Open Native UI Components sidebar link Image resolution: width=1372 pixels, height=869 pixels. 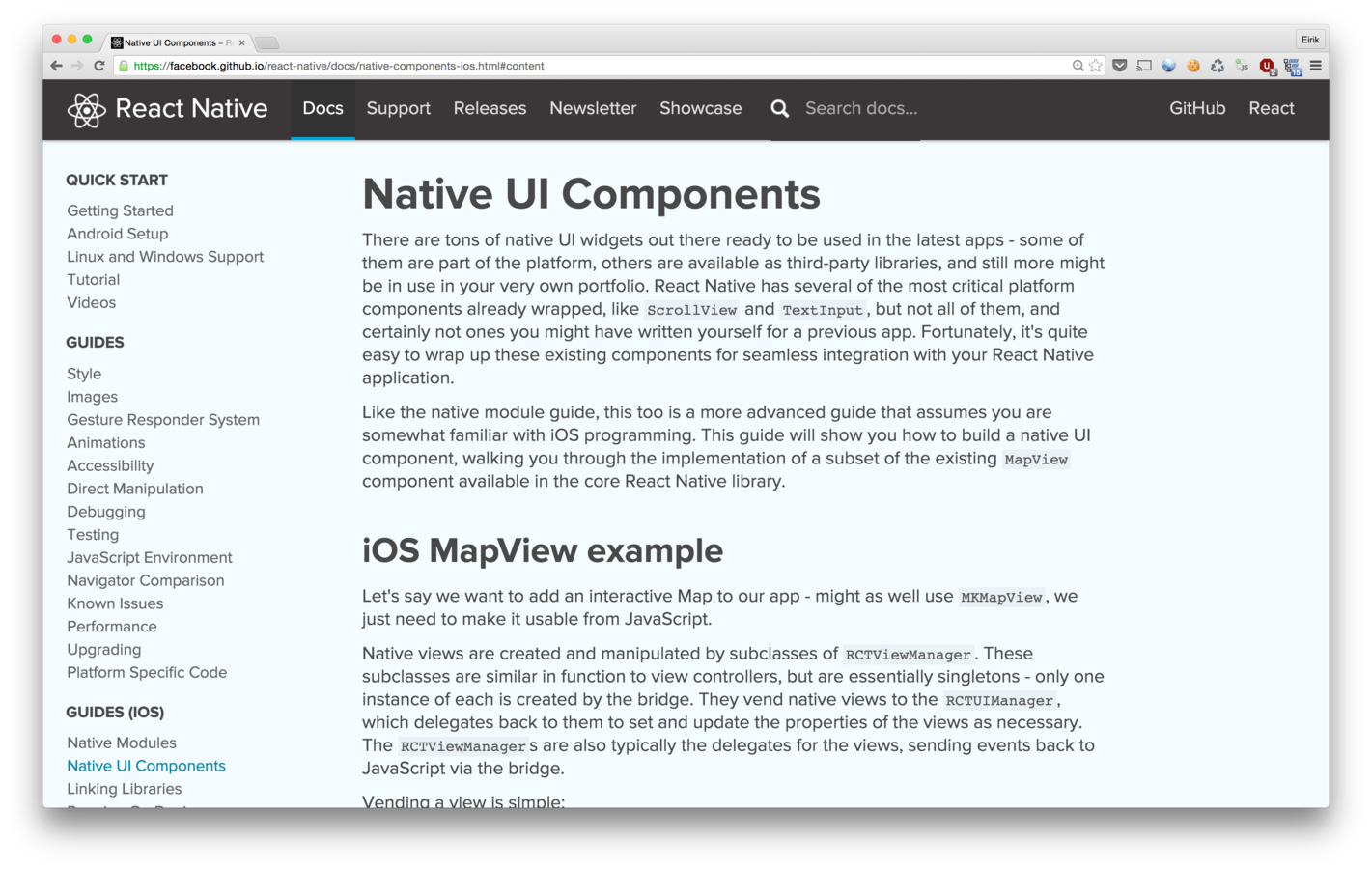pos(146,767)
